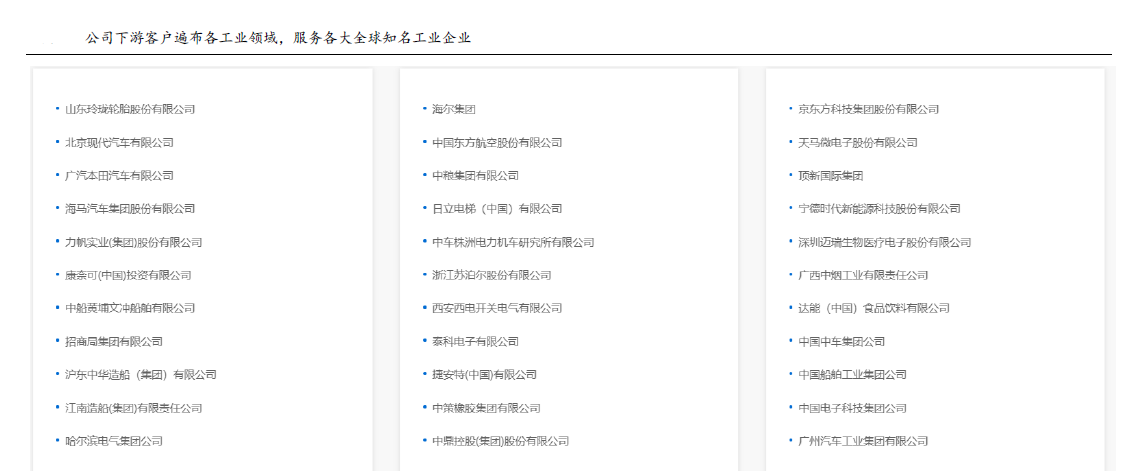The height and width of the screenshot is (471, 1139).
Task: Select 中国电子科技集团公司
Action: 852,408
